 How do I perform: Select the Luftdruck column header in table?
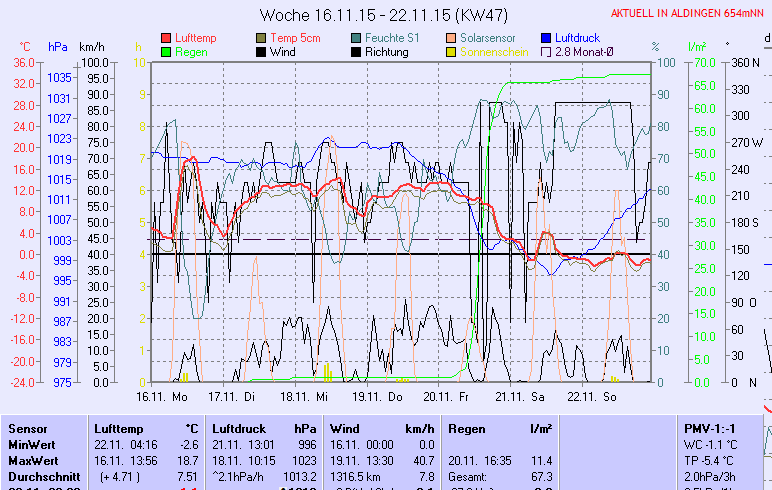(237, 428)
